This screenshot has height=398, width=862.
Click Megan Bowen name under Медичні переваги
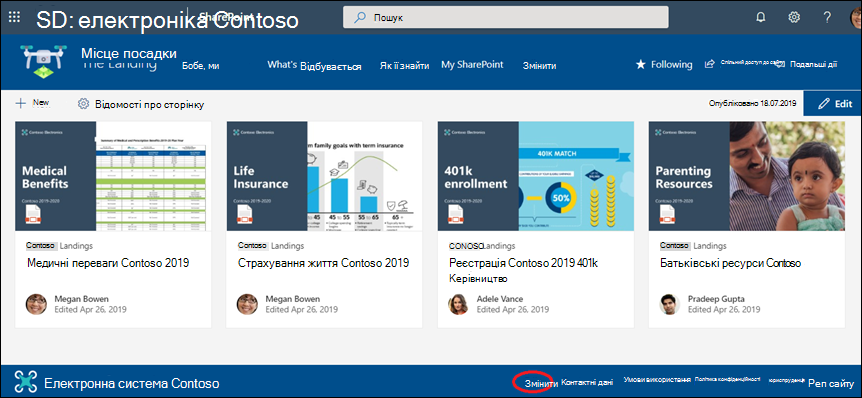(81, 299)
